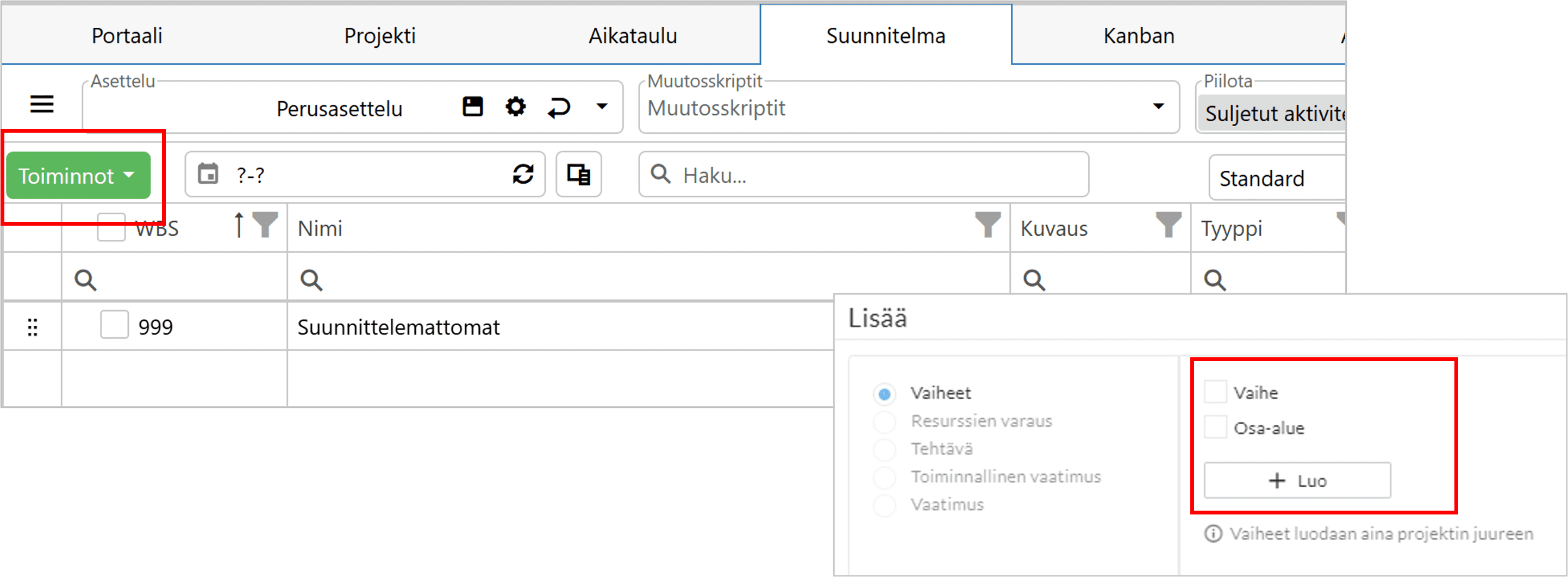The image size is (1568, 577).
Task: Open the Toiminnot dropdown menu
Action: tap(78, 176)
